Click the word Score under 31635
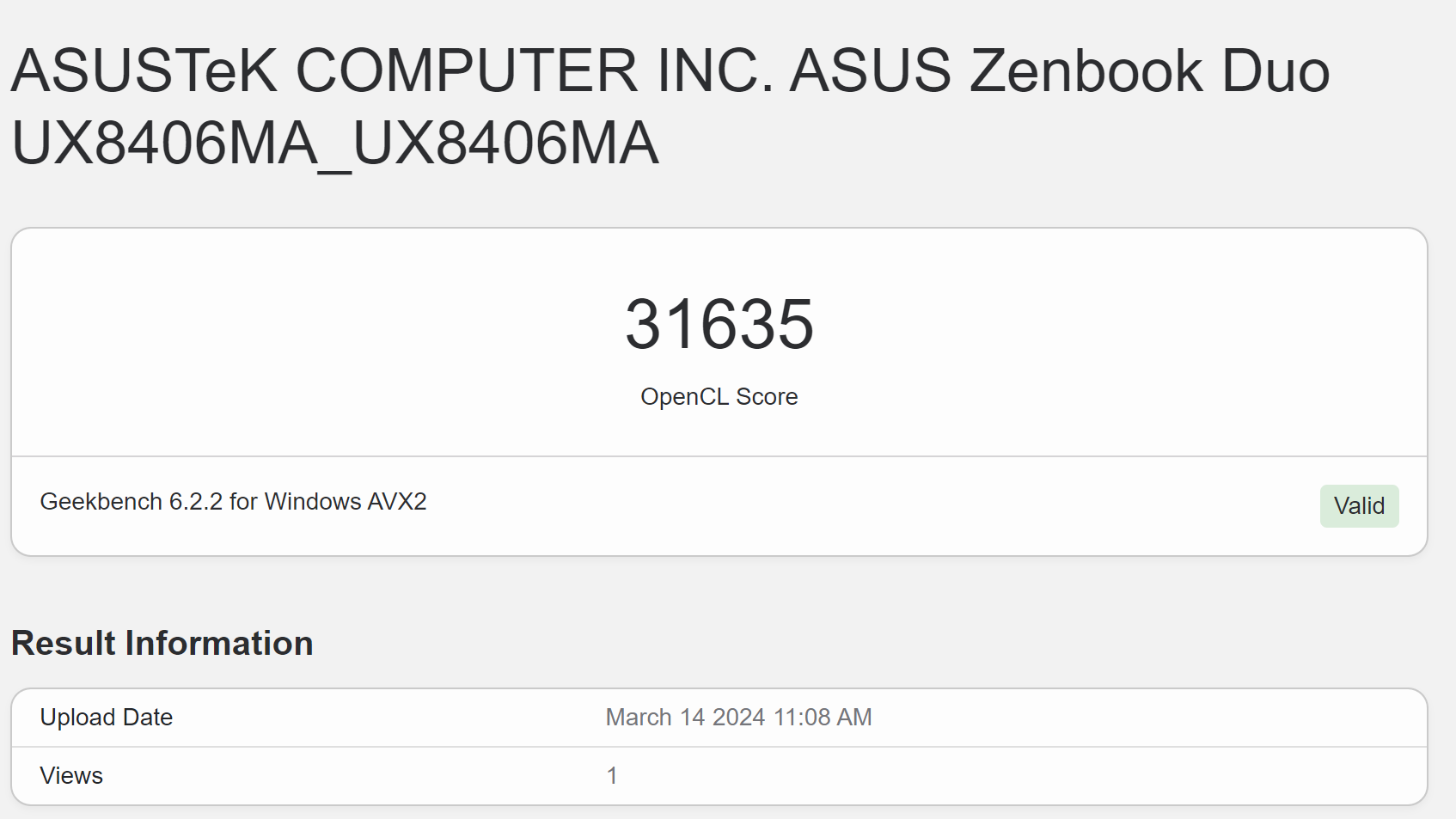Screen dimensions: 1456x819 point(767,397)
